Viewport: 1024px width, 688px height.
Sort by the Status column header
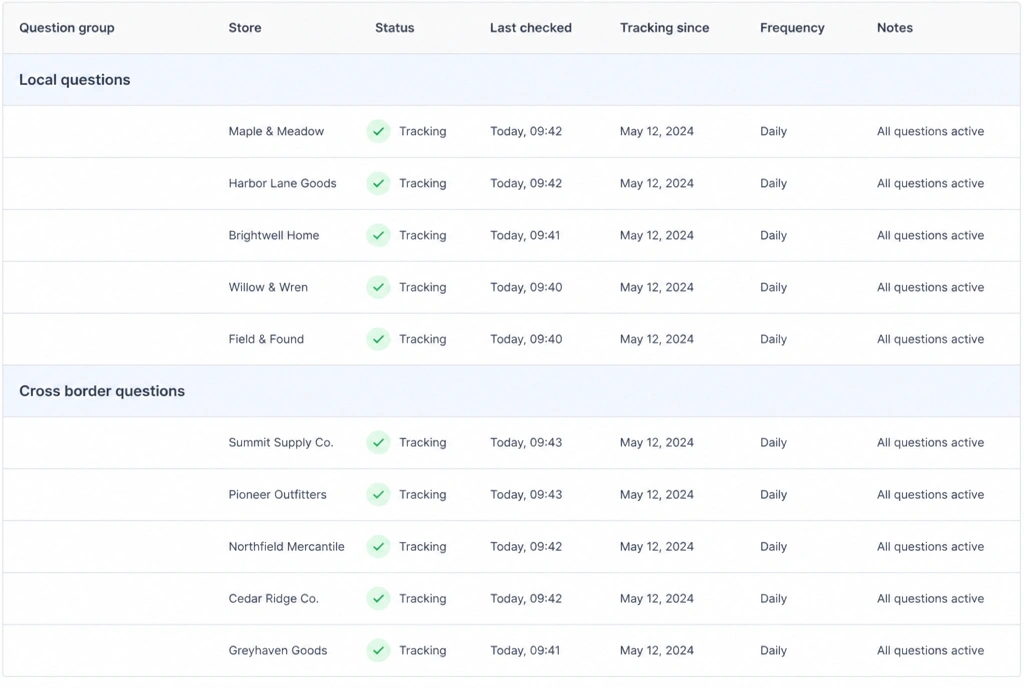click(394, 28)
